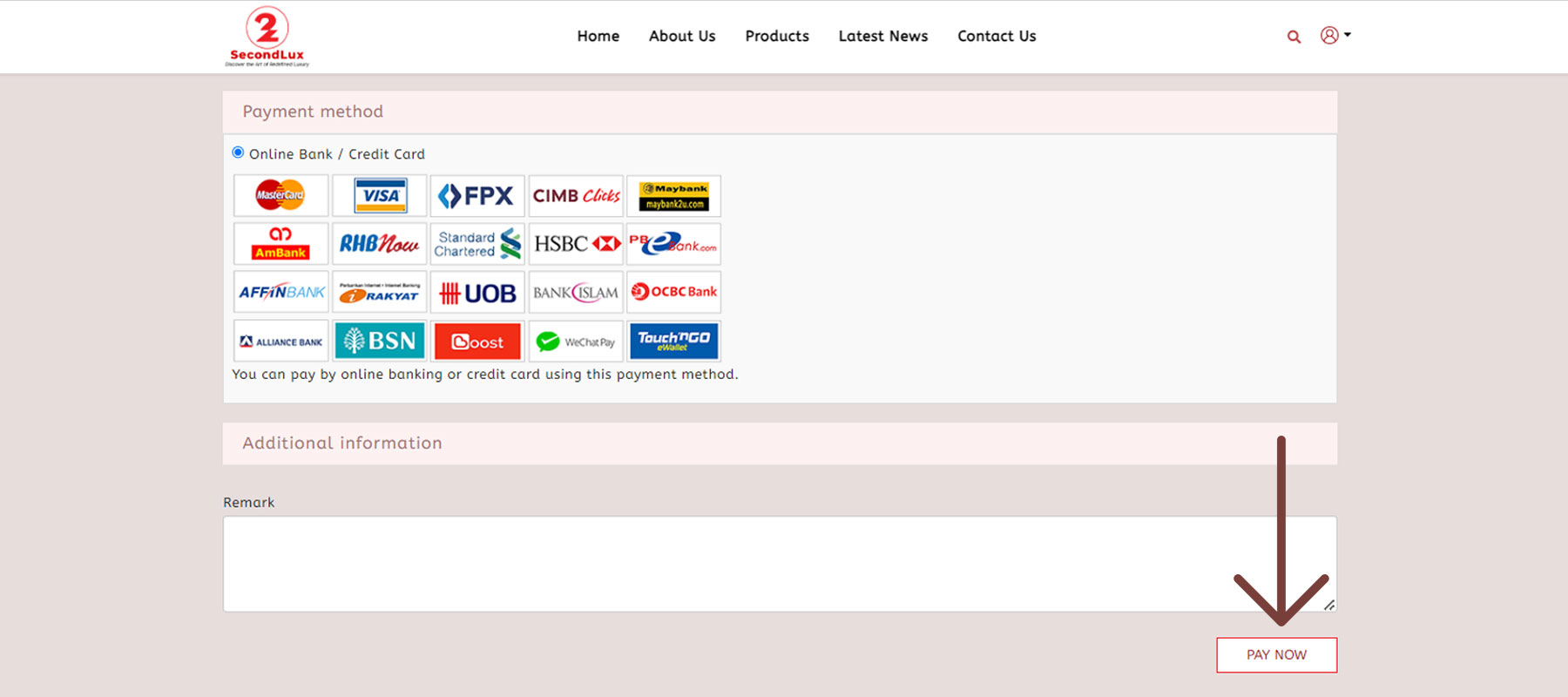Click the Standard Chartered logo

coord(477,244)
